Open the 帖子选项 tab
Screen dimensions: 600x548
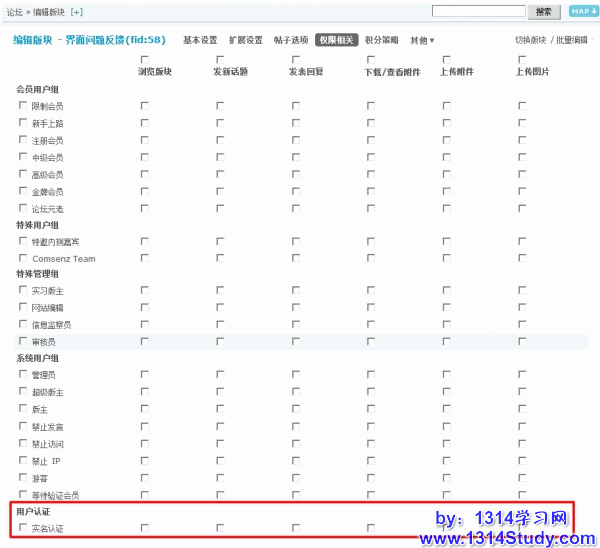click(291, 41)
